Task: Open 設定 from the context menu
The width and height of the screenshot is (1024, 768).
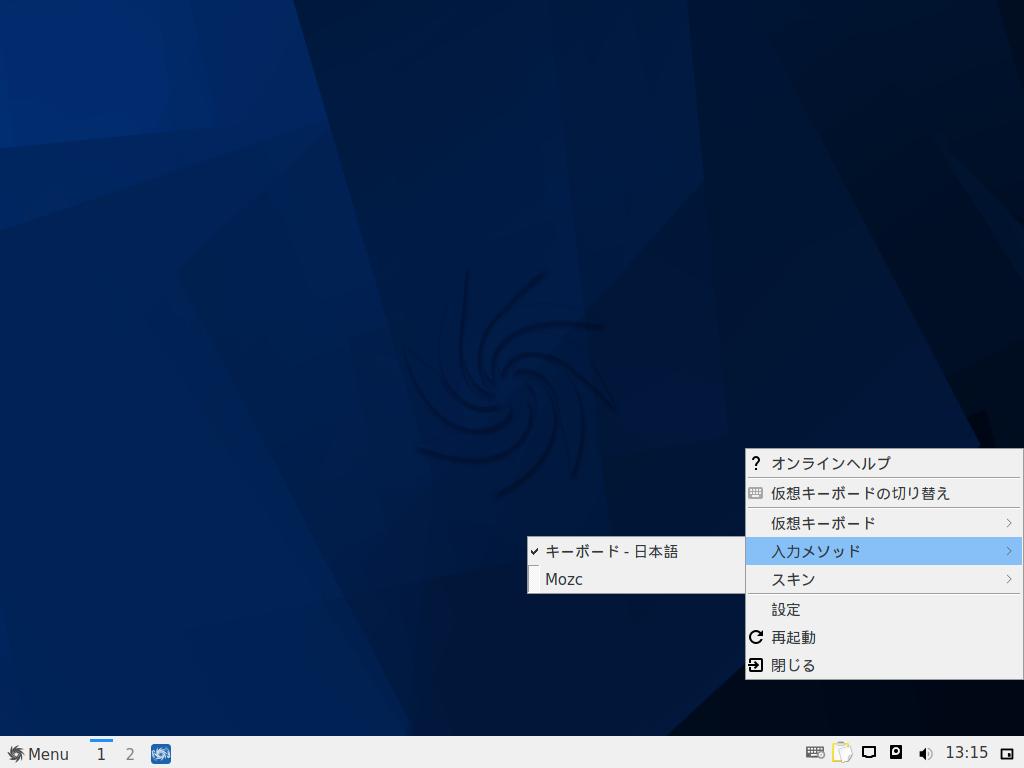Action: 786,609
